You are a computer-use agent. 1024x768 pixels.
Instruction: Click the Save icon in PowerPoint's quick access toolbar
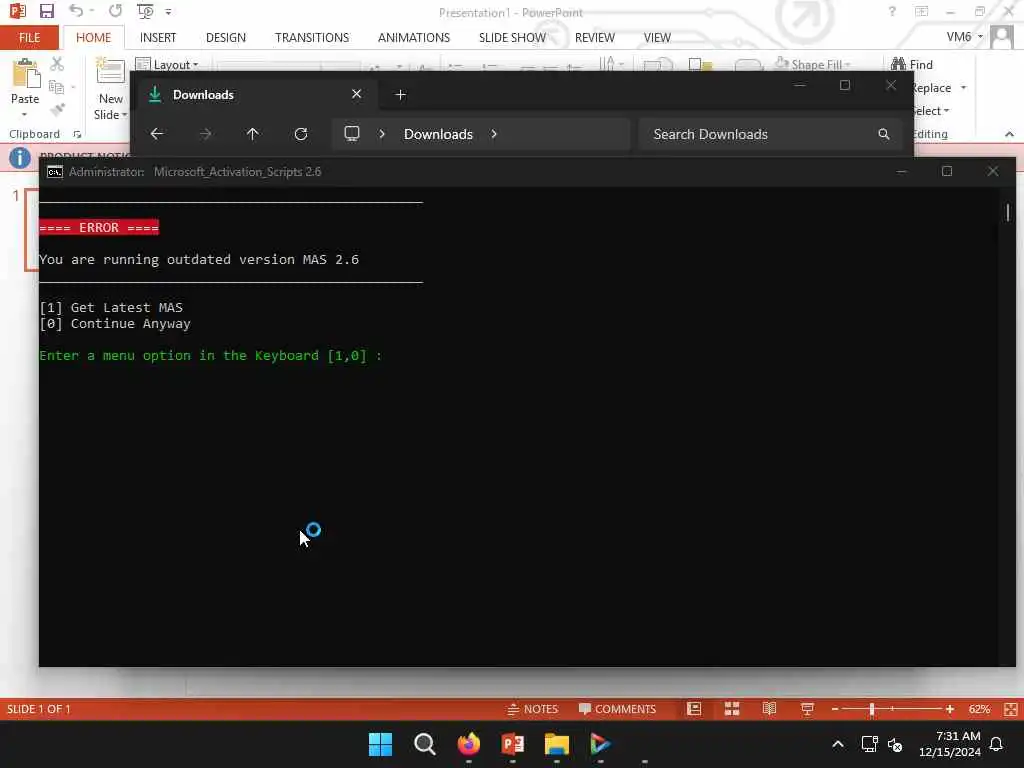46,11
